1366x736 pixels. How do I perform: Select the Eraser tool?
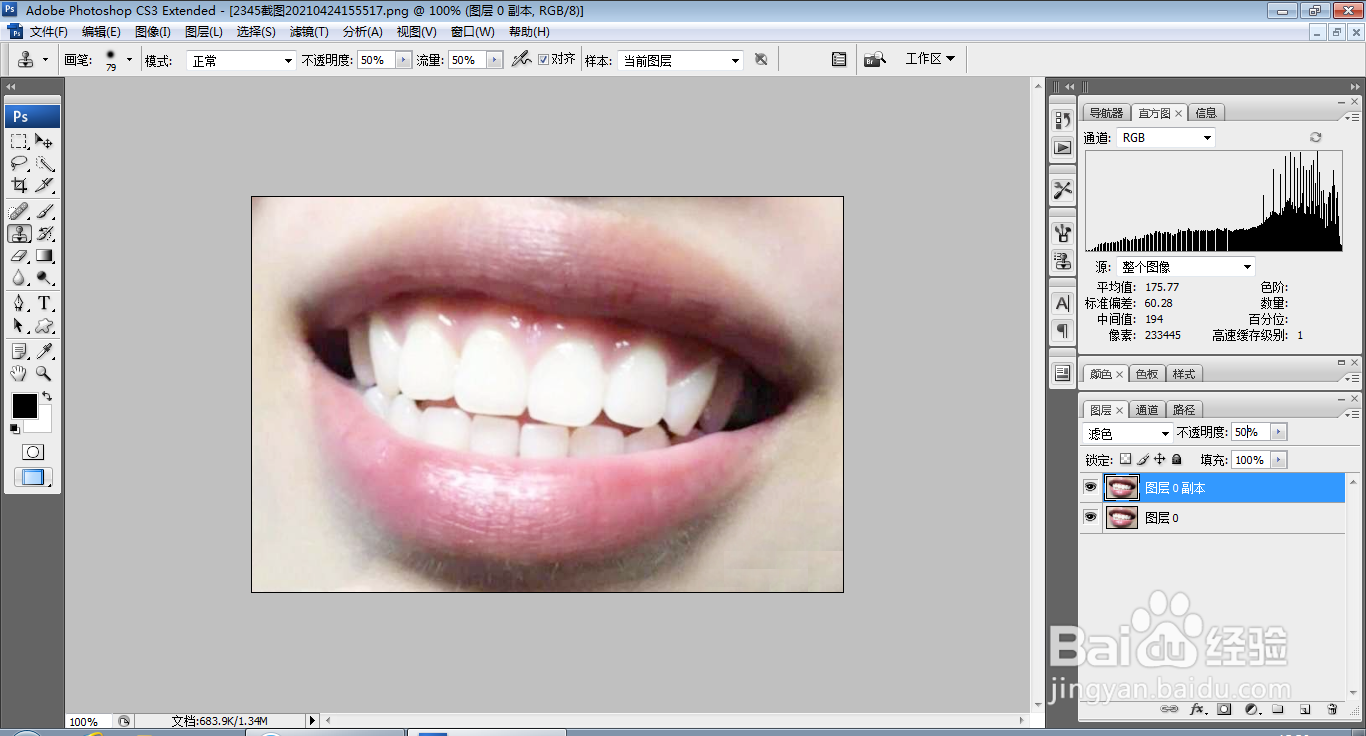[19, 255]
